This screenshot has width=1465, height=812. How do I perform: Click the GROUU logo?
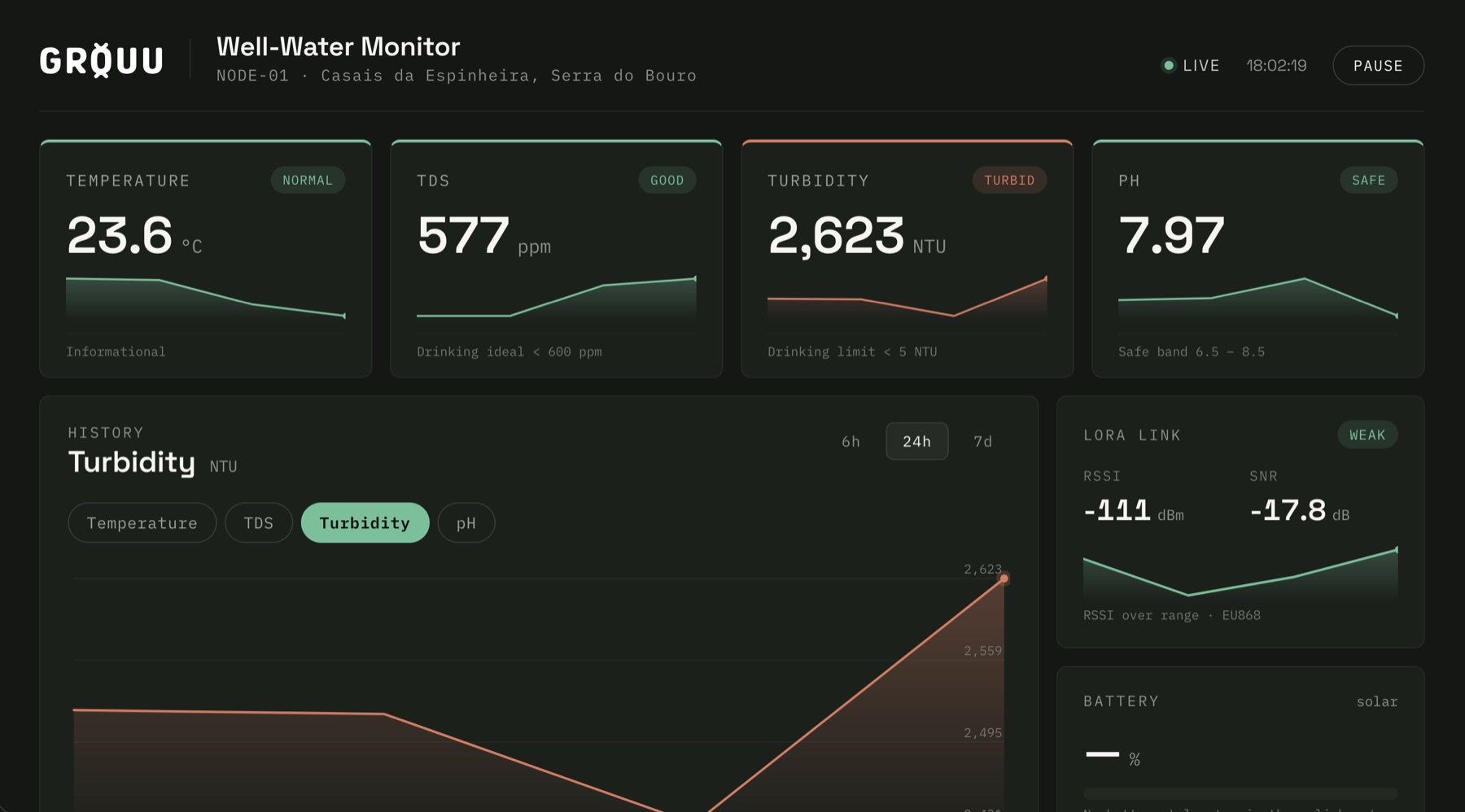point(102,60)
